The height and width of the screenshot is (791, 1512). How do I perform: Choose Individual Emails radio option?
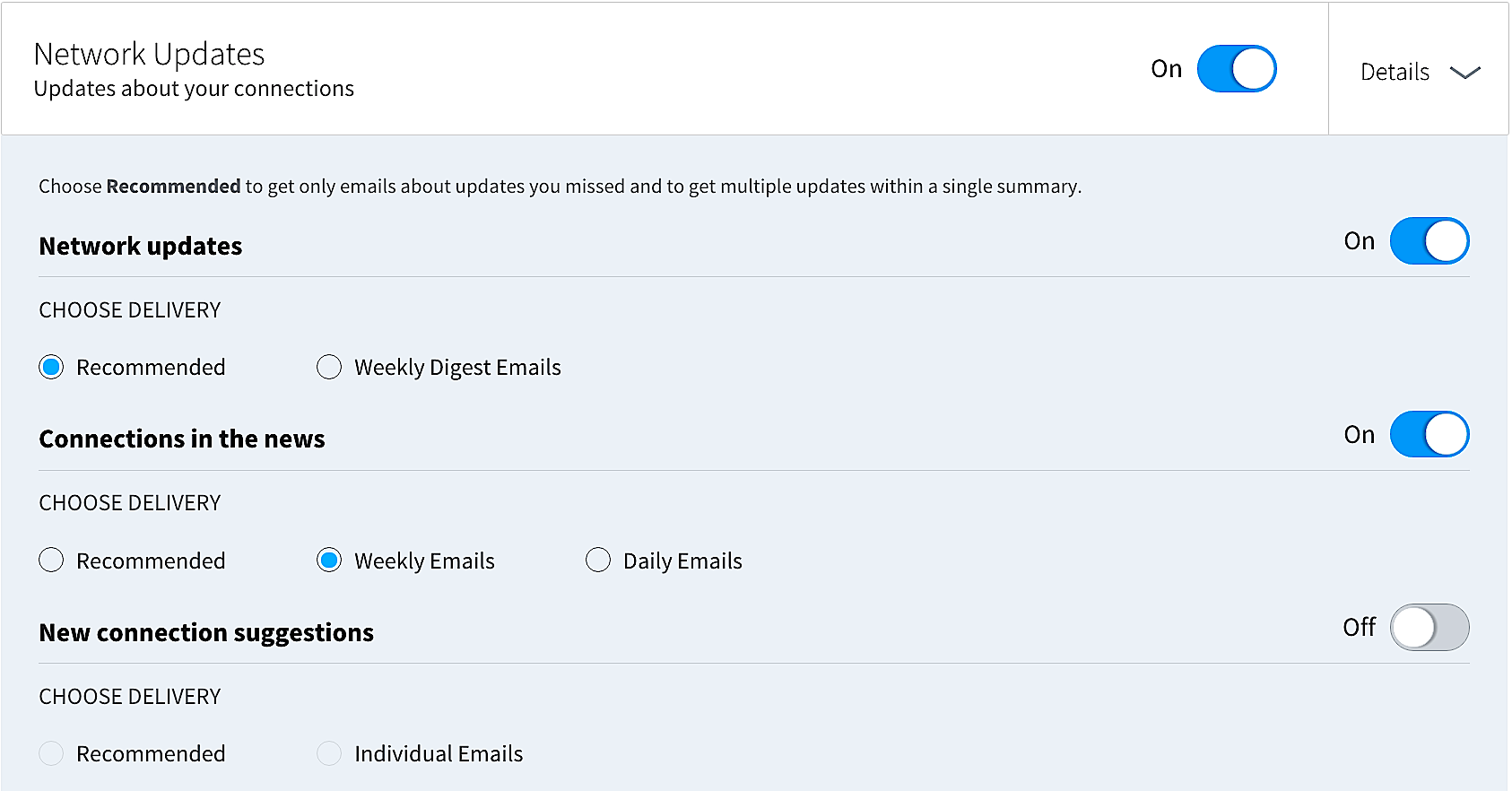point(329,754)
